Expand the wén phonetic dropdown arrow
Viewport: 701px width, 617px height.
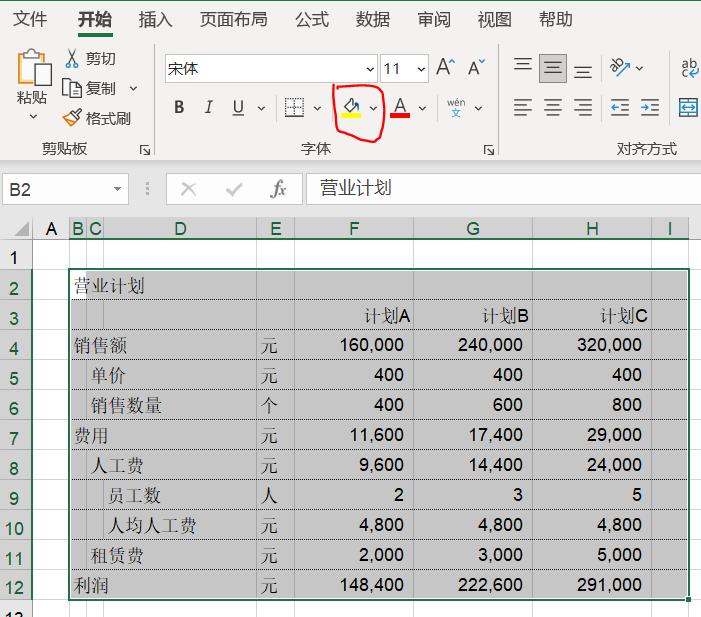coord(478,108)
